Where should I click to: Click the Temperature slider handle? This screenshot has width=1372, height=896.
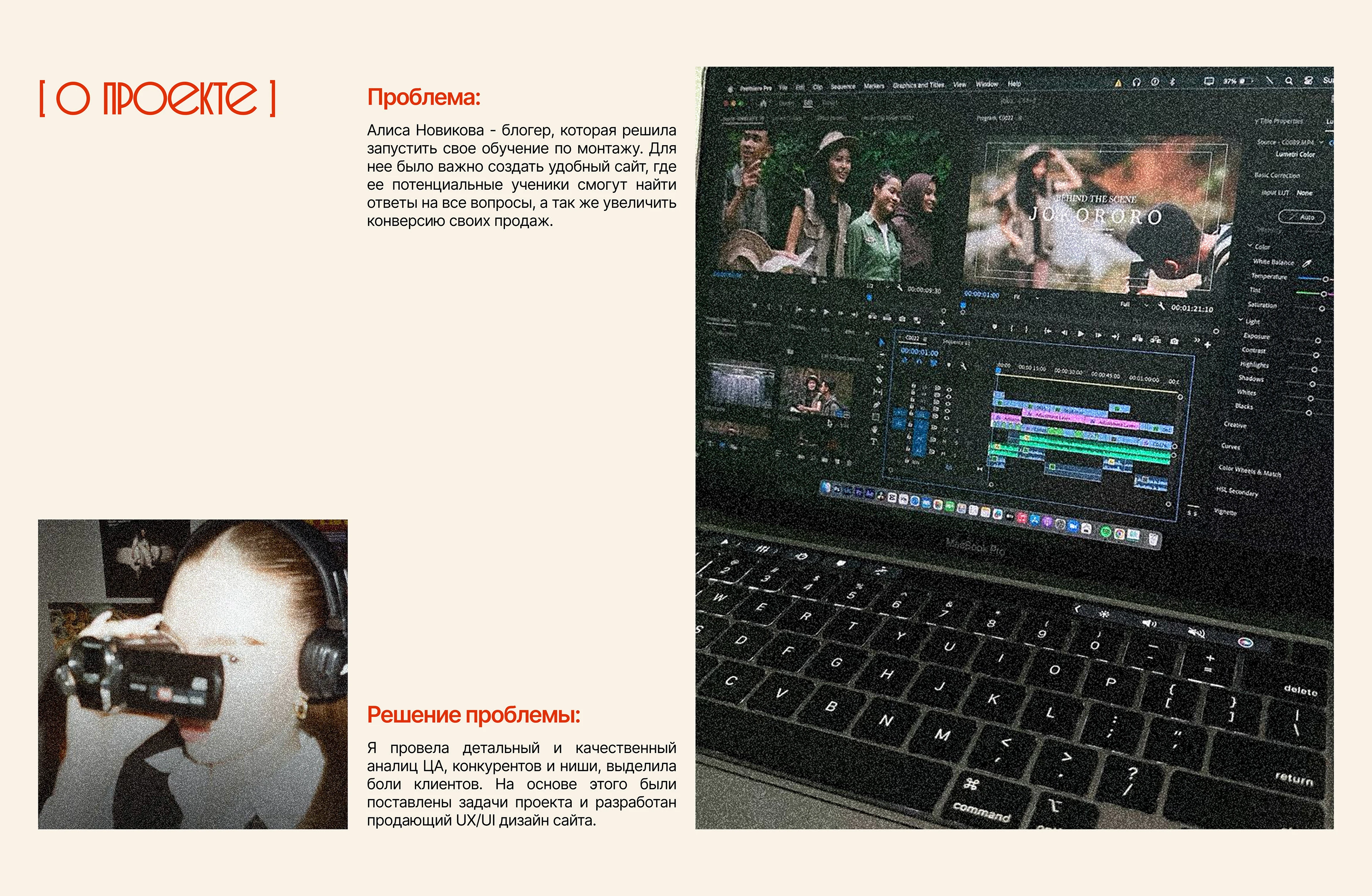point(1325,279)
